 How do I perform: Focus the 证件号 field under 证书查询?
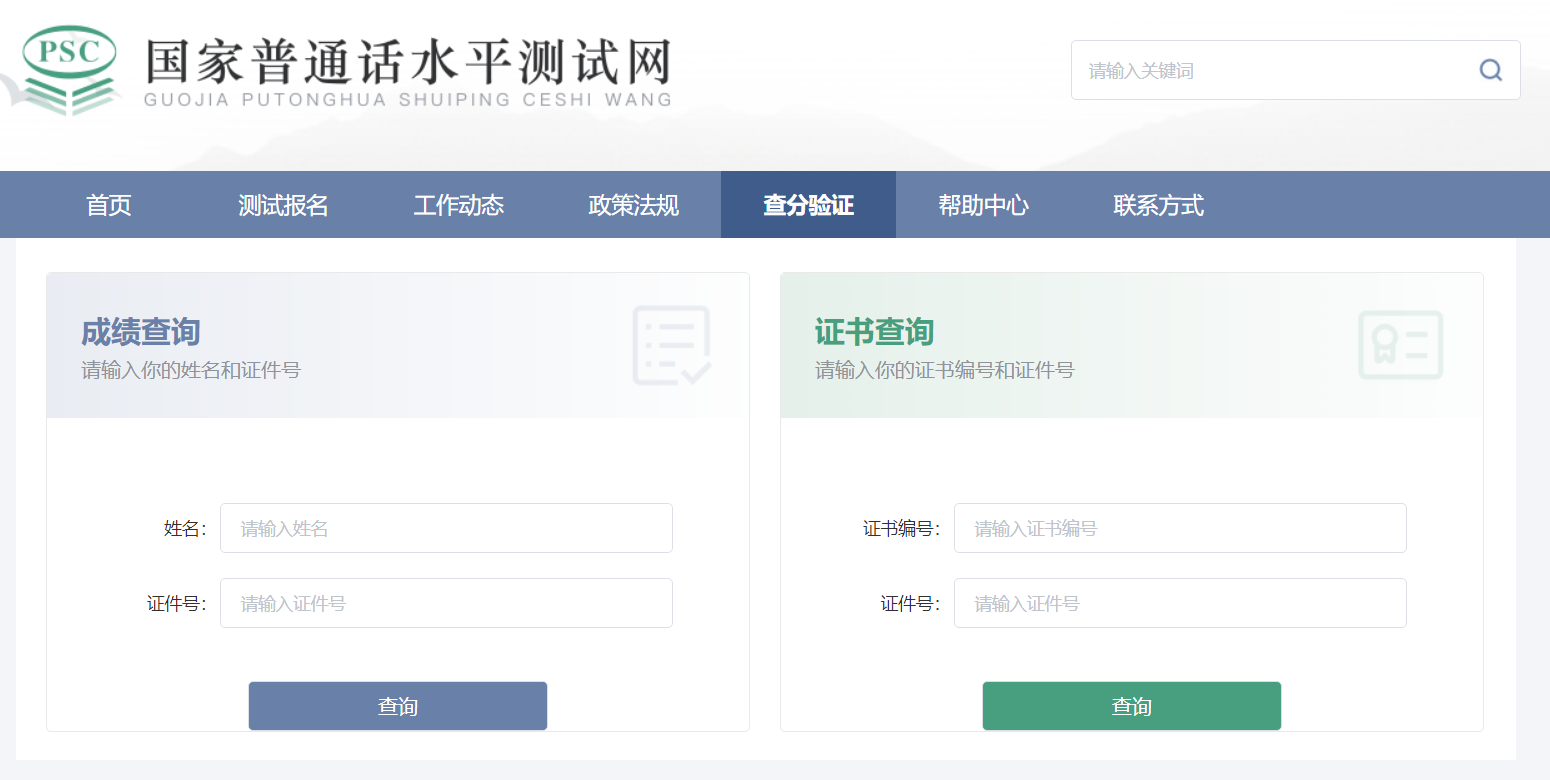click(1180, 603)
